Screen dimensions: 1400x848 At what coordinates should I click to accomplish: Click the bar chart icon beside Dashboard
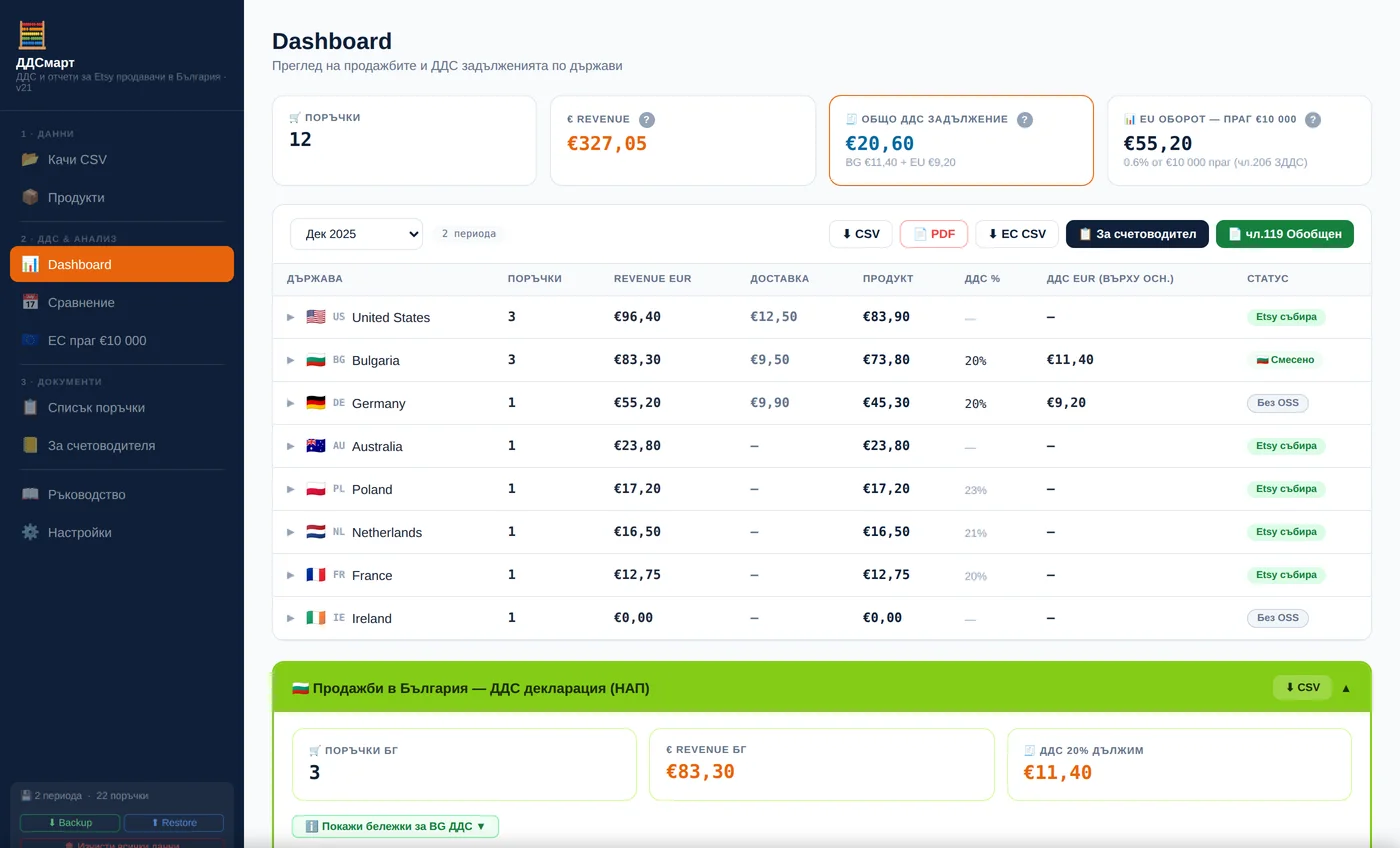coord(30,264)
